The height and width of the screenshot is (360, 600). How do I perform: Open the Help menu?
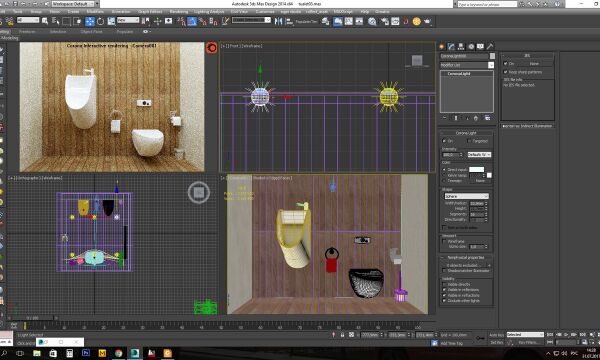point(365,12)
